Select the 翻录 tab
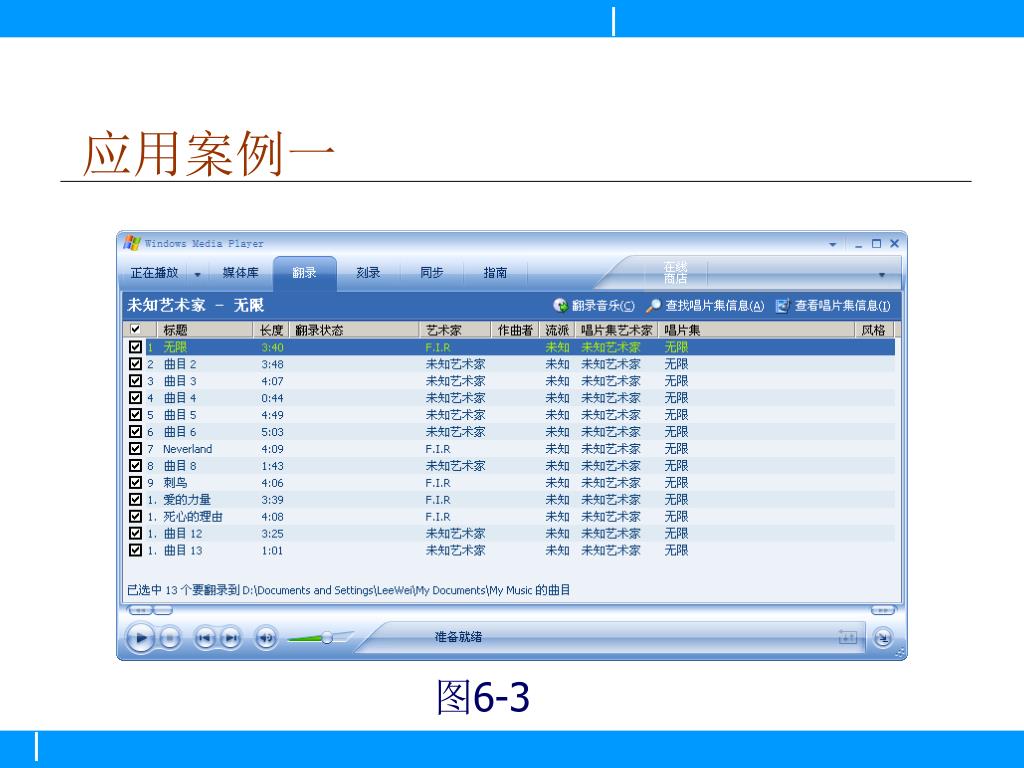 click(304, 273)
